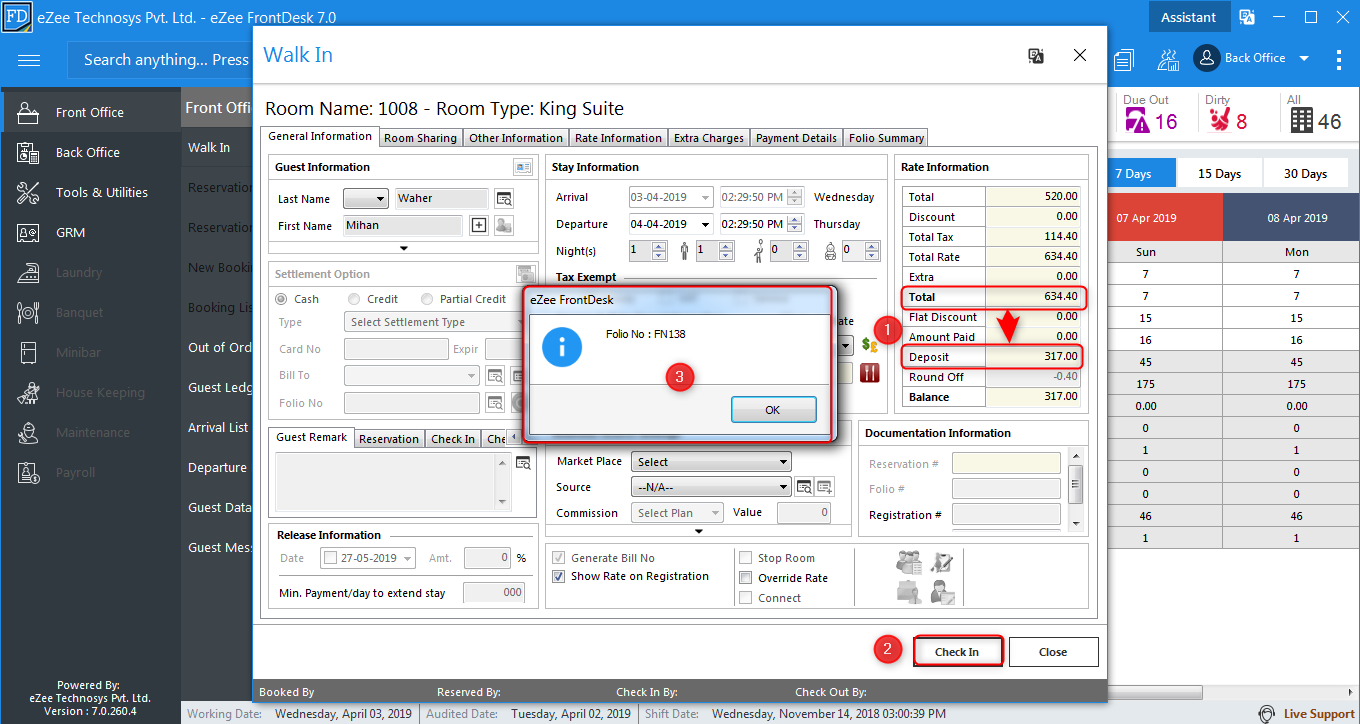Enable the Connect checkbox
Screen dimensions: 1360x724
(x=746, y=598)
